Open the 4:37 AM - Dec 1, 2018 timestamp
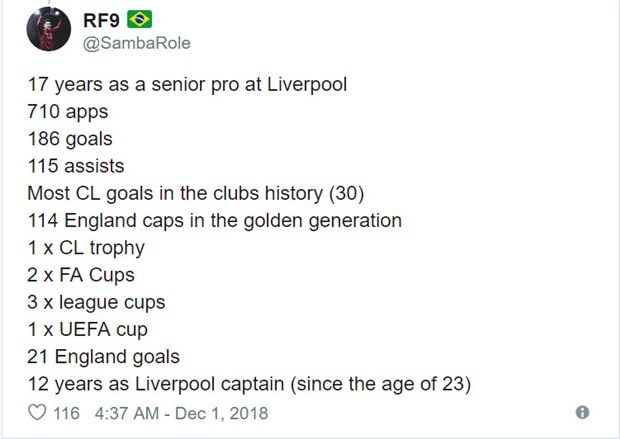 (182, 412)
